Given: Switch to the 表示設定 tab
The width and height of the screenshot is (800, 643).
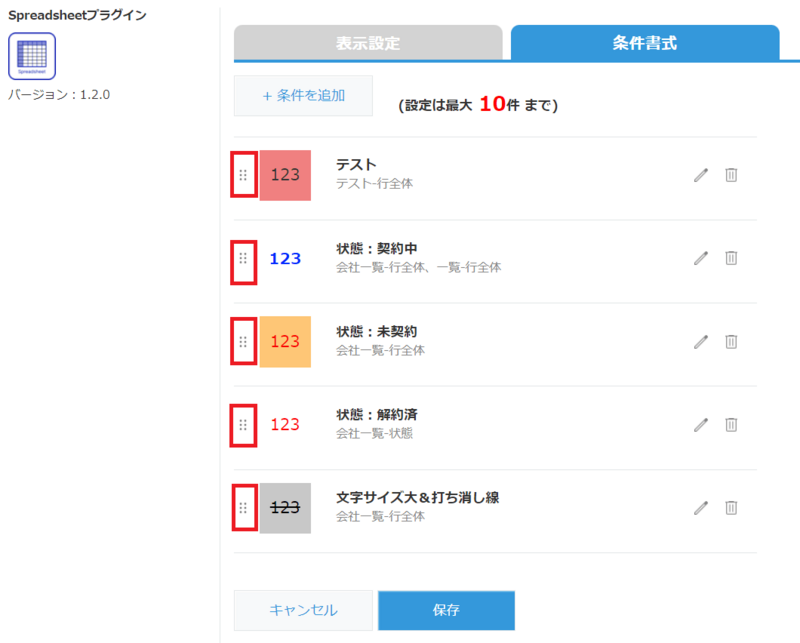Looking at the screenshot, I should coord(368,43).
